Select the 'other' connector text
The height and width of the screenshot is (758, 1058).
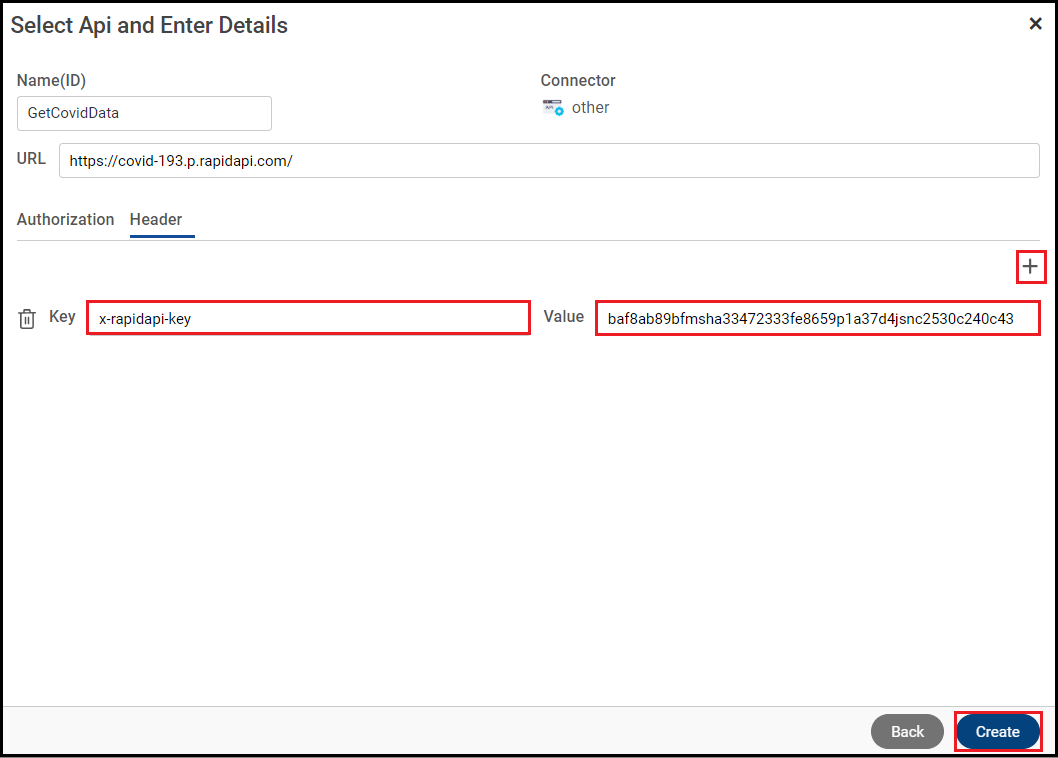pyautogui.click(x=590, y=107)
